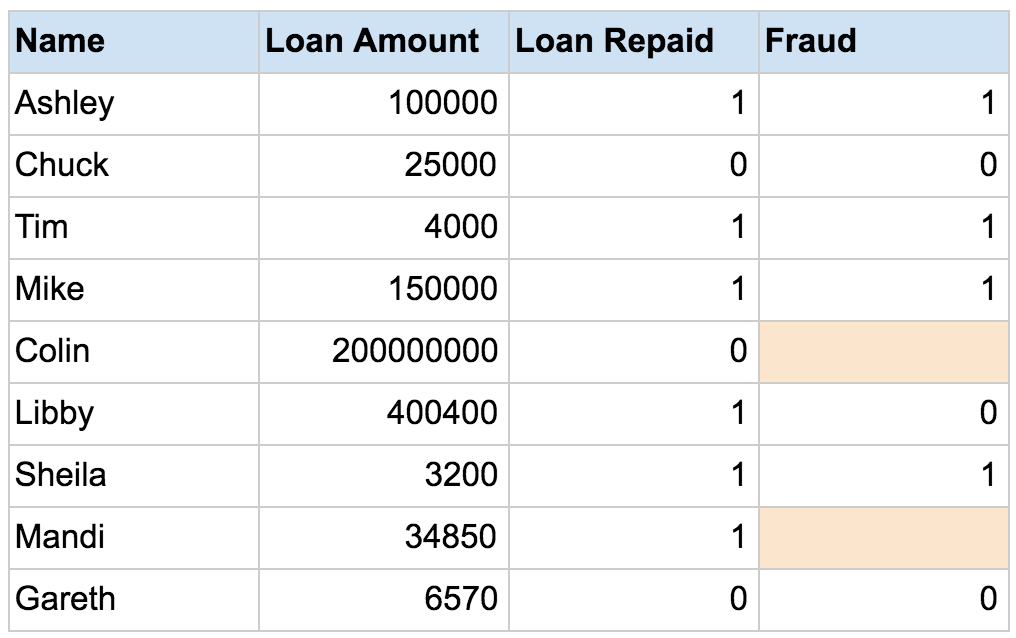Select the loan amount 200000000
This screenshot has height=638, width=1016.
[x=383, y=351]
